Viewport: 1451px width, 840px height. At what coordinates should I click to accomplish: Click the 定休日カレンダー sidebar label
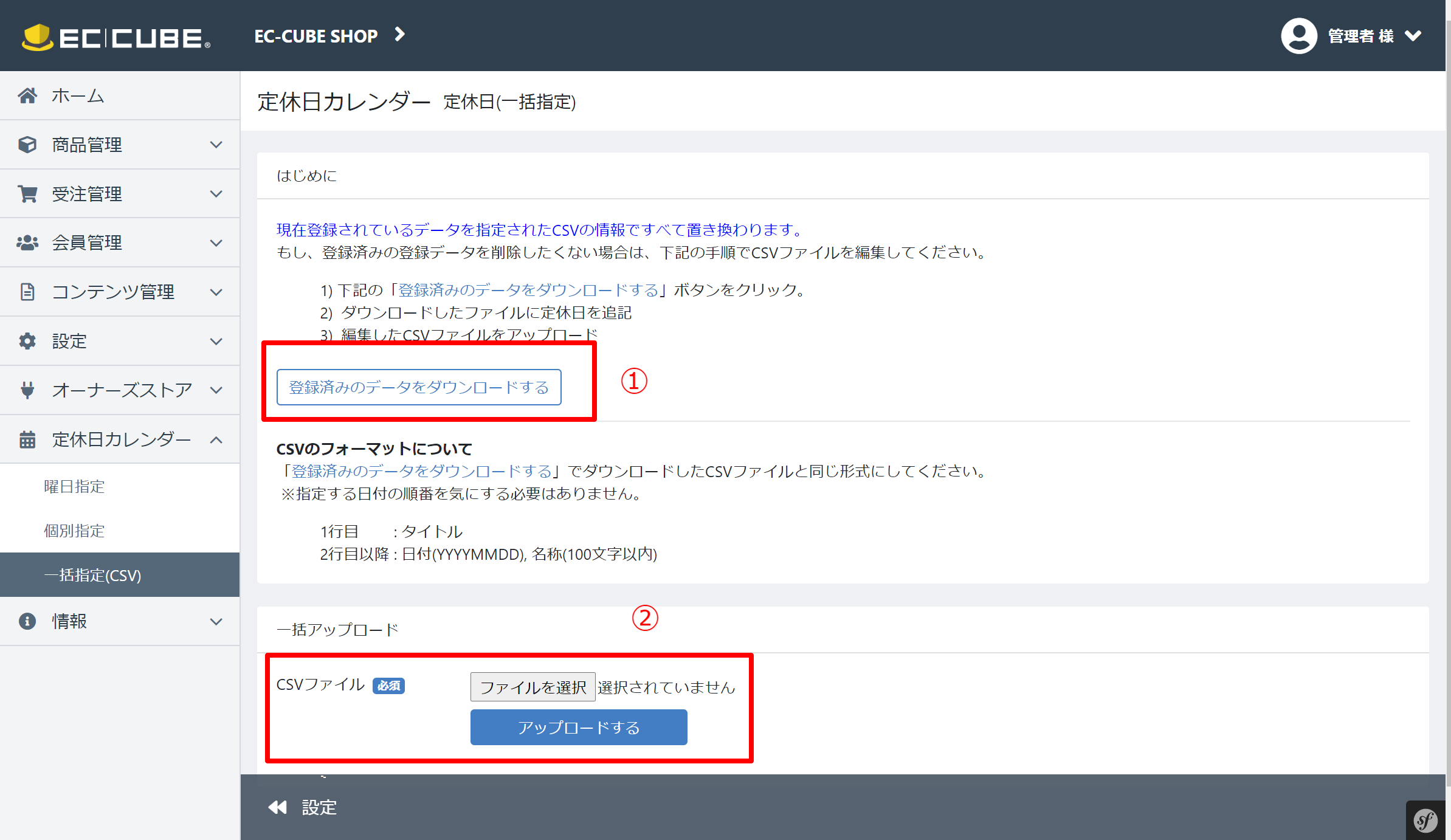tap(122, 439)
